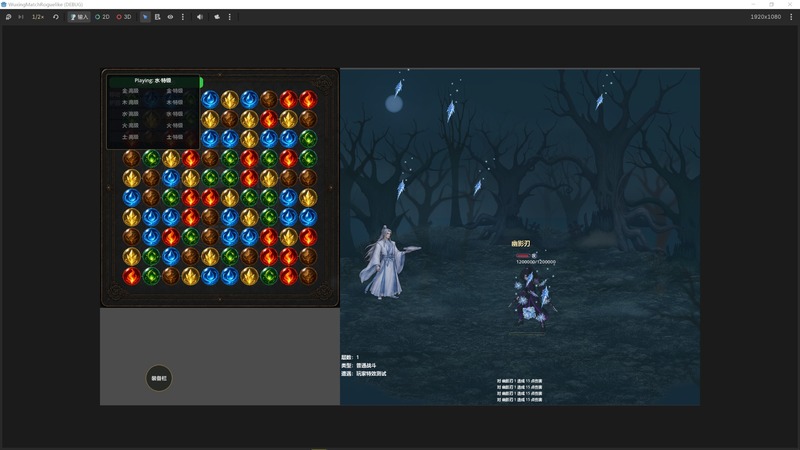The image size is (800, 450).
Task: Click the next frame step icon
Action: (21, 17)
